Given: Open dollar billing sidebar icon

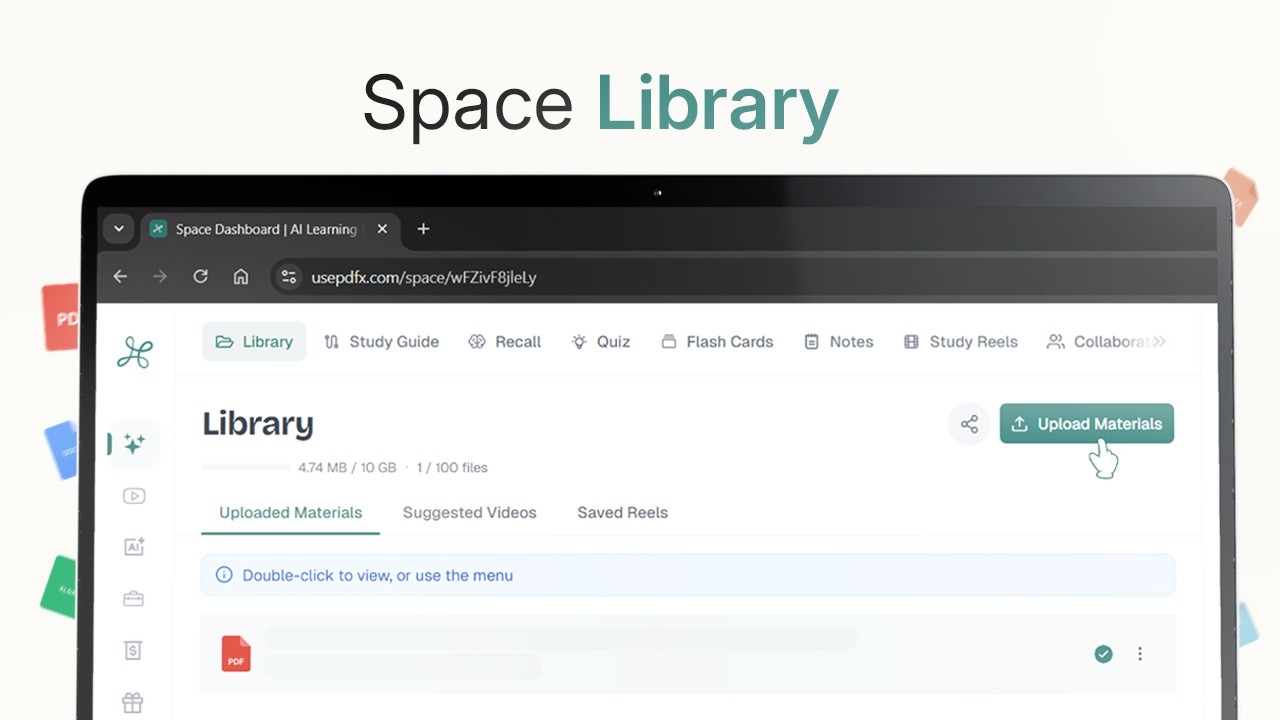Looking at the screenshot, I should [133, 651].
